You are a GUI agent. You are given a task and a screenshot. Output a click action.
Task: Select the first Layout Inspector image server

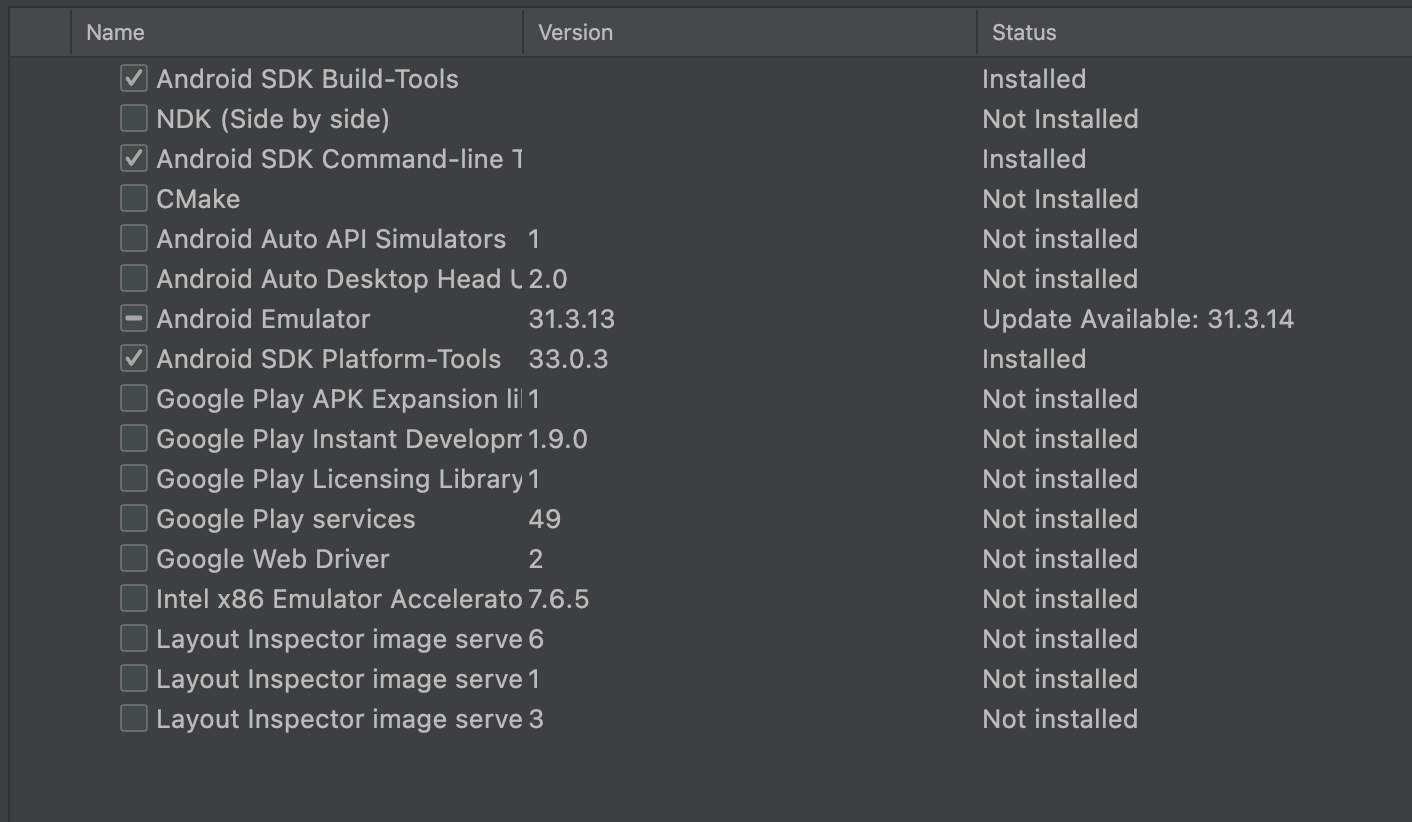point(133,638)
